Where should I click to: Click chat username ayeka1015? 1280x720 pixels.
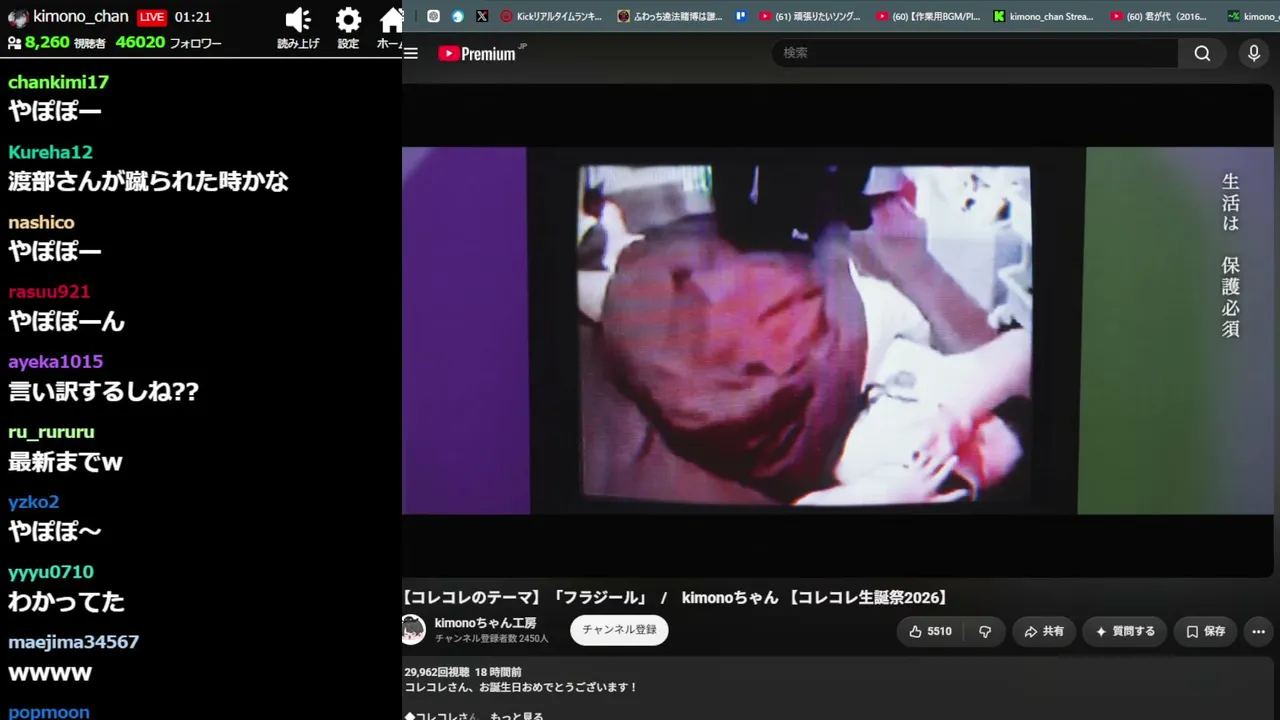point(55,361)
